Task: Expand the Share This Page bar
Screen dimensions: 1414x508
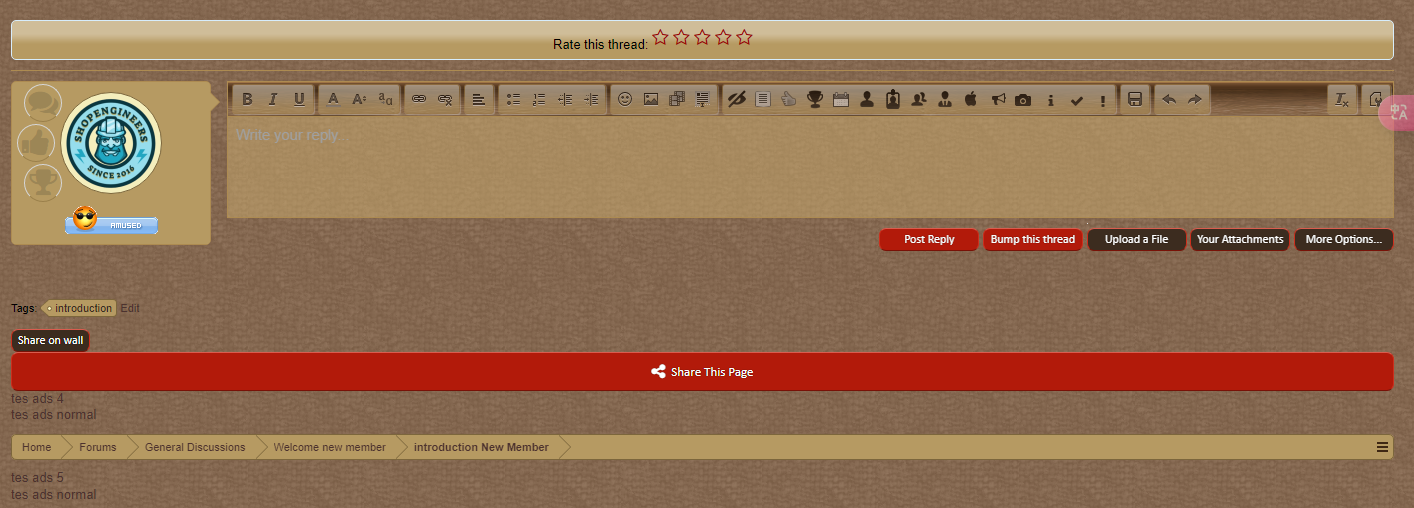Action: 702,372
